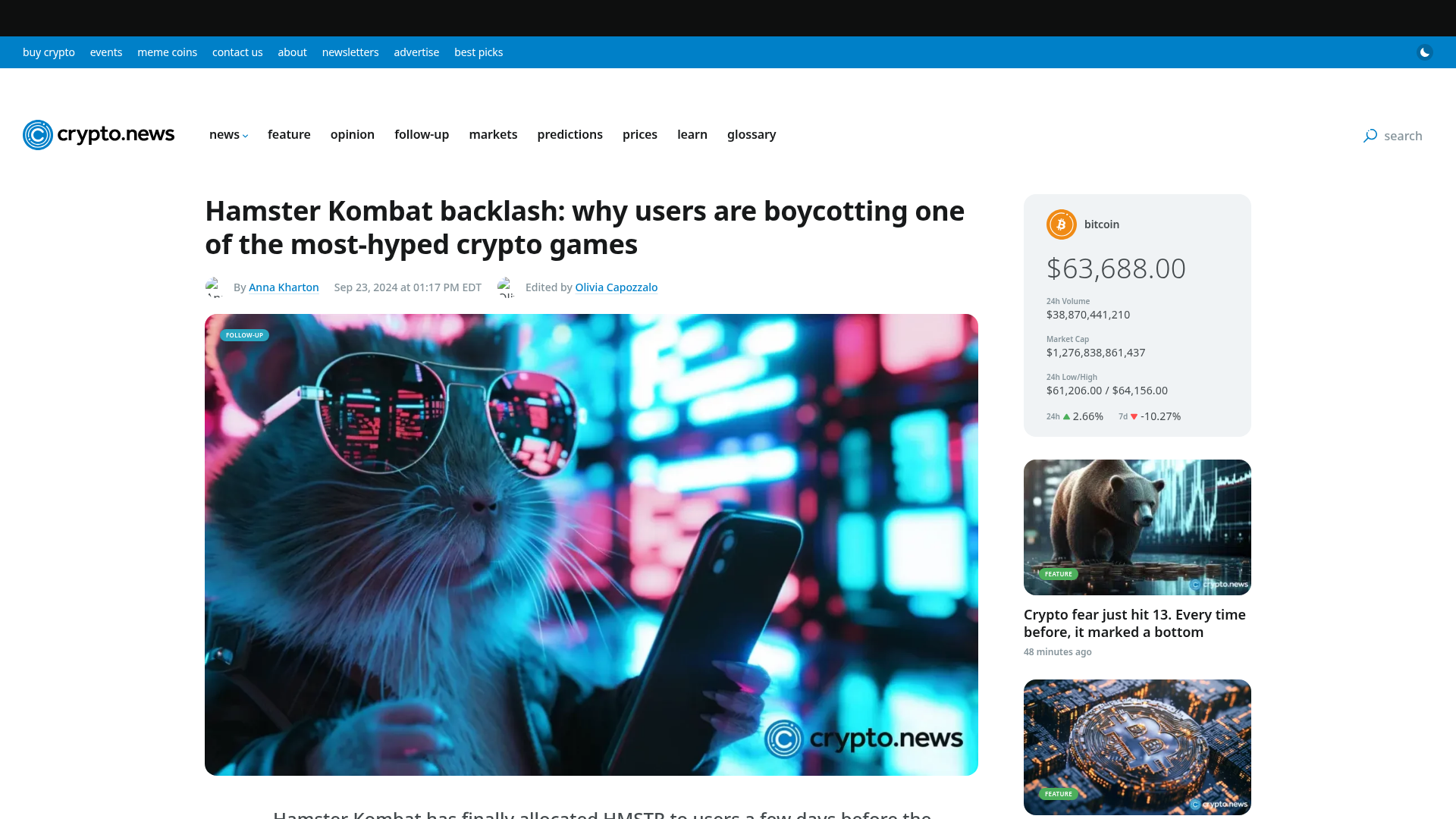
Task: Toggle dark mode moon icon
Action: [1425, 52]
